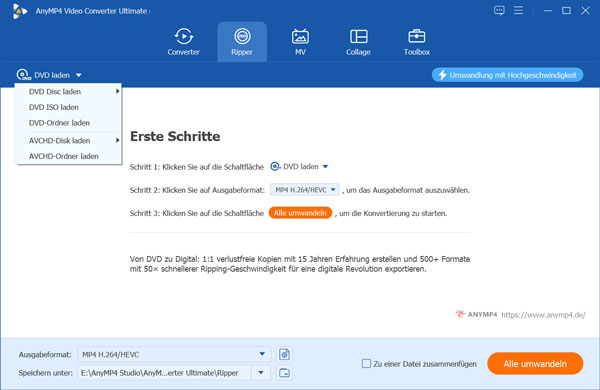600x390 pixels.
Task: Enable Zu einer Datei zusammenfügen checkbox
Action: [366, 364]
